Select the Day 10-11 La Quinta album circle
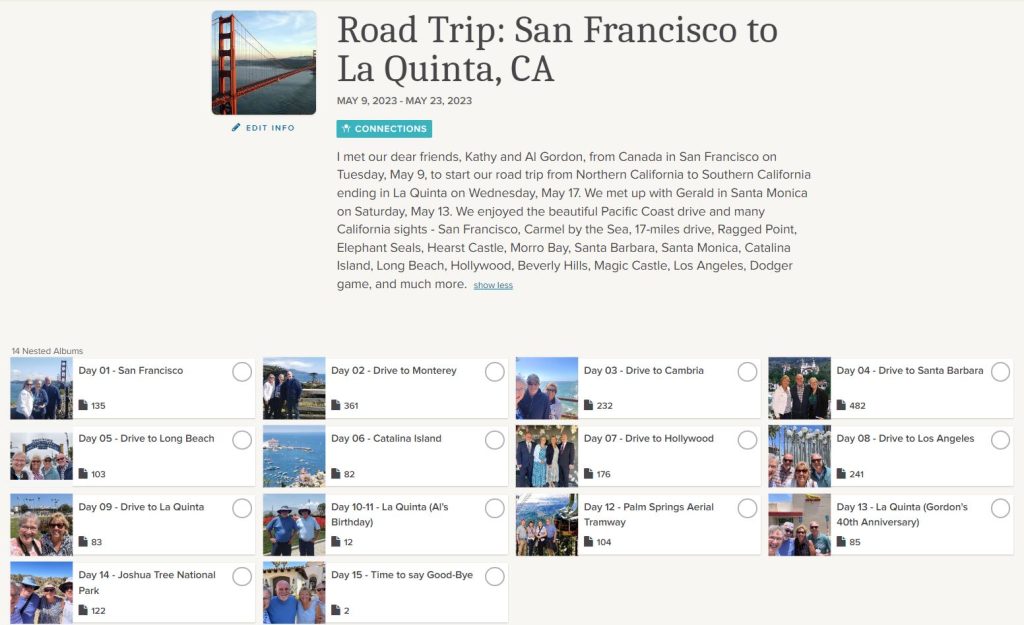The height and width of the screenshot is (625, 1024). [494, 508]
